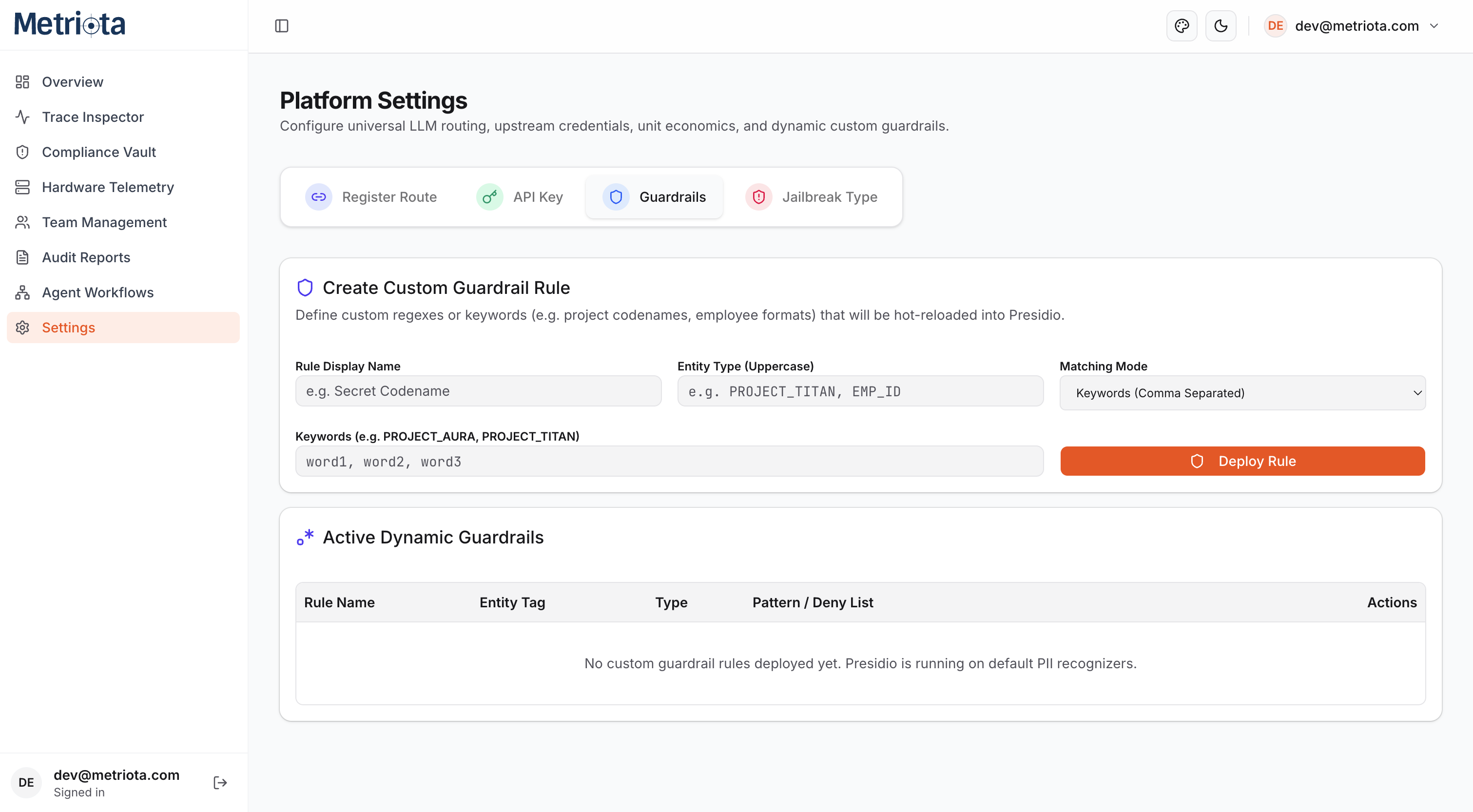Focus the Entity Type (Uppercase) field
Screen dimensions: 1473x812
coord(860,391)
